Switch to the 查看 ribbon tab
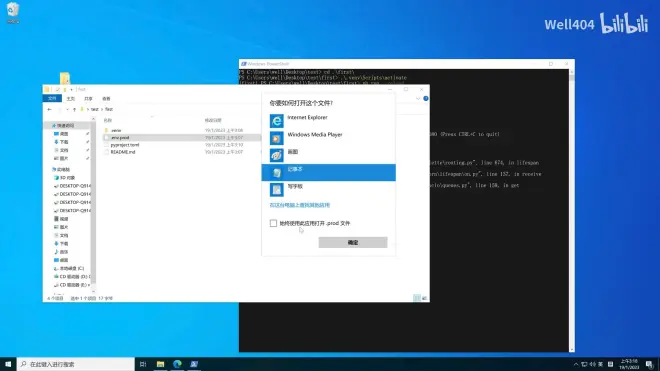This screenshot has height=371, width=660. (x=106, y=99)
